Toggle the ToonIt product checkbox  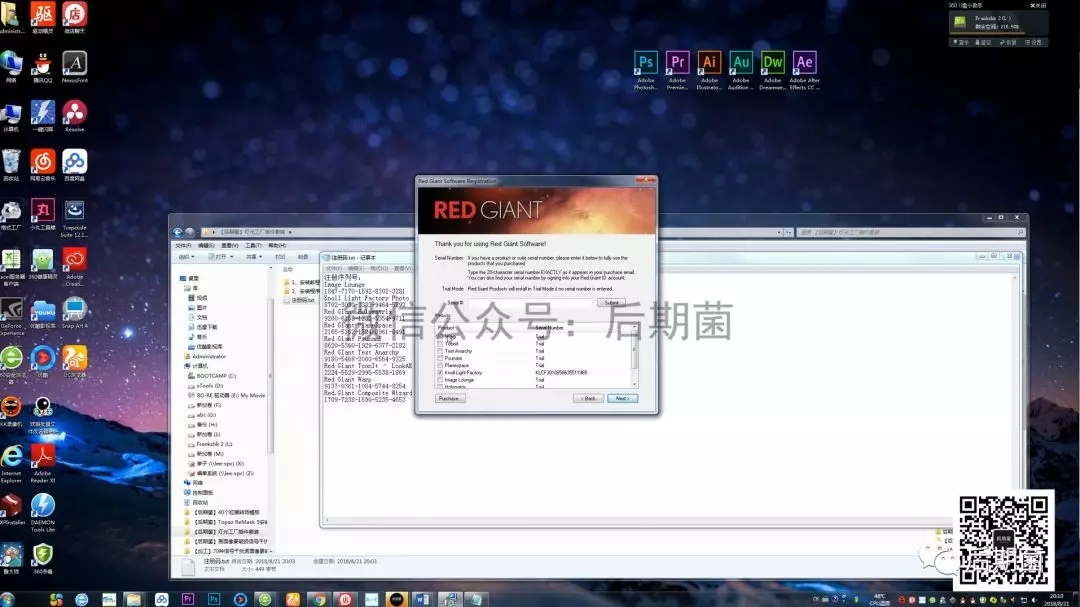440,344
